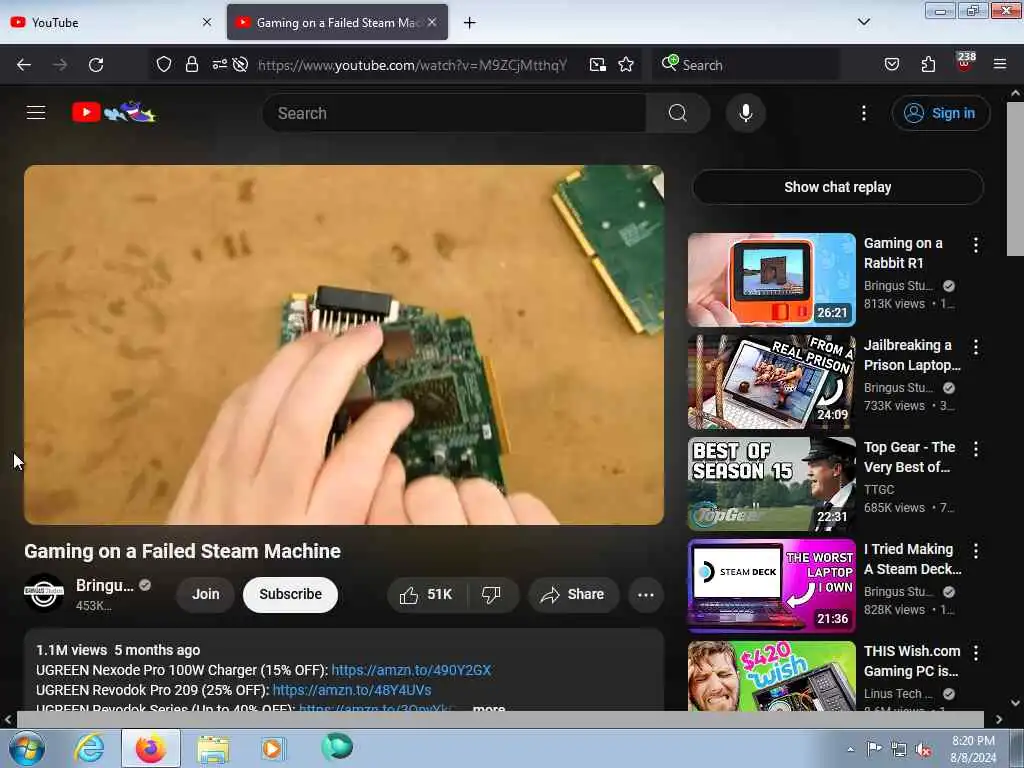Open Bringus Studios channel avatar

(44, 593)
